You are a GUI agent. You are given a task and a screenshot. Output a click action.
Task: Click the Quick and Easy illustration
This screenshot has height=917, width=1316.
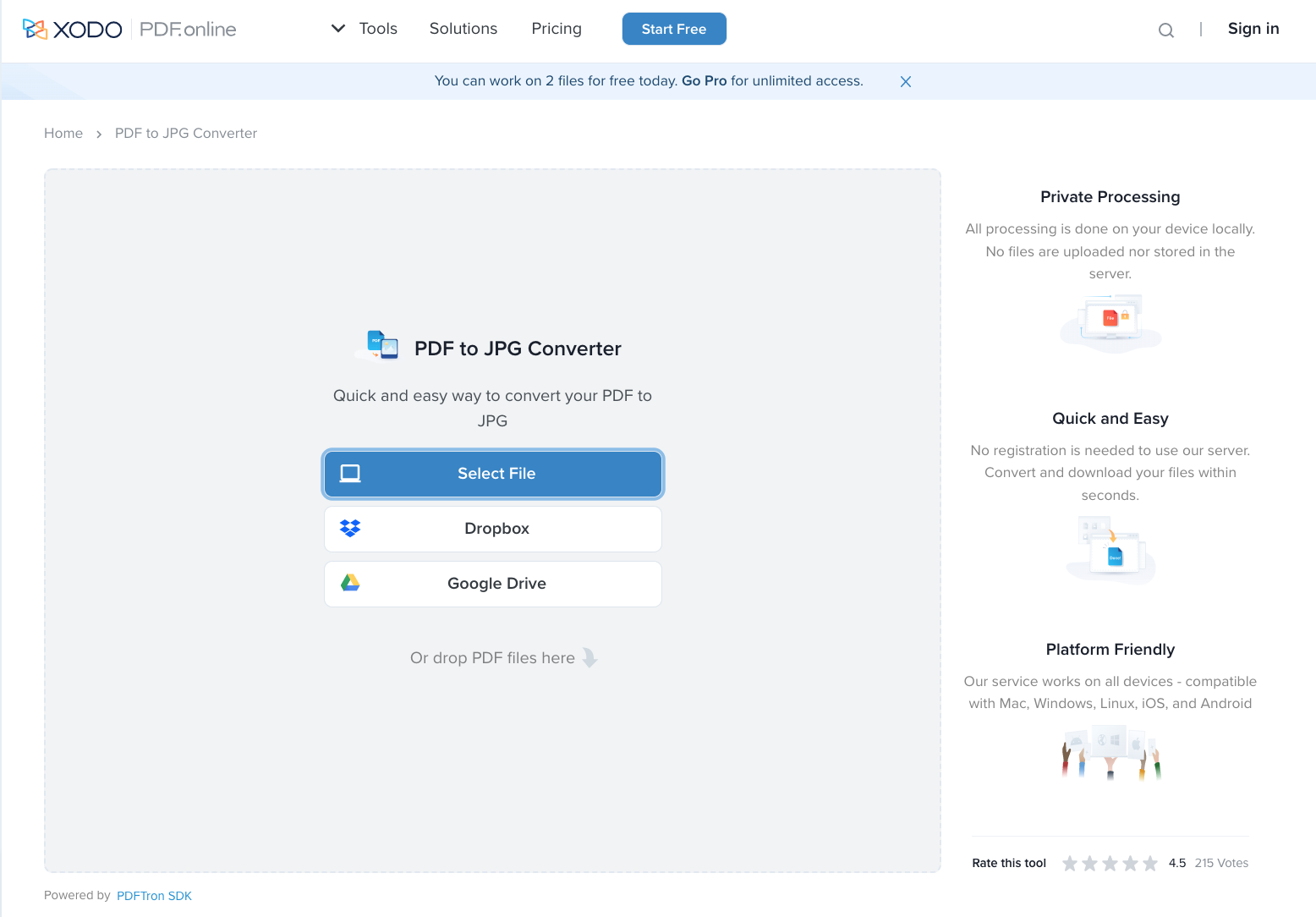pos(1110,550)
